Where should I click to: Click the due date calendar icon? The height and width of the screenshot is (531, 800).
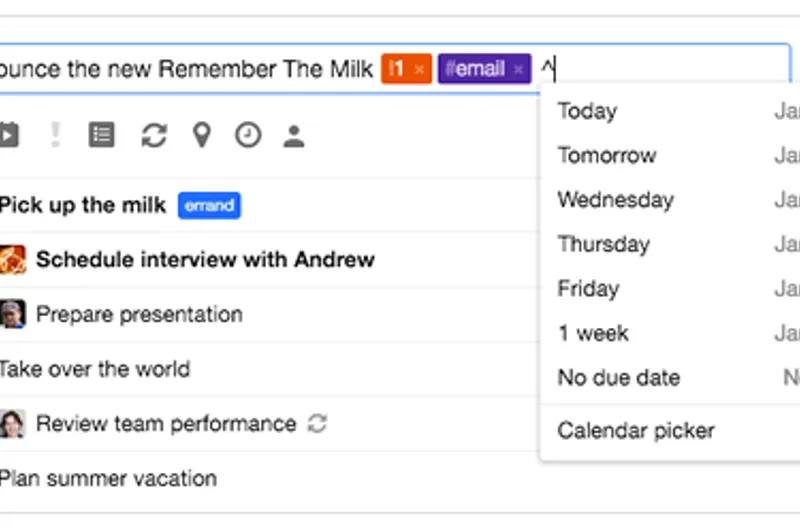(x=9, y=135)
